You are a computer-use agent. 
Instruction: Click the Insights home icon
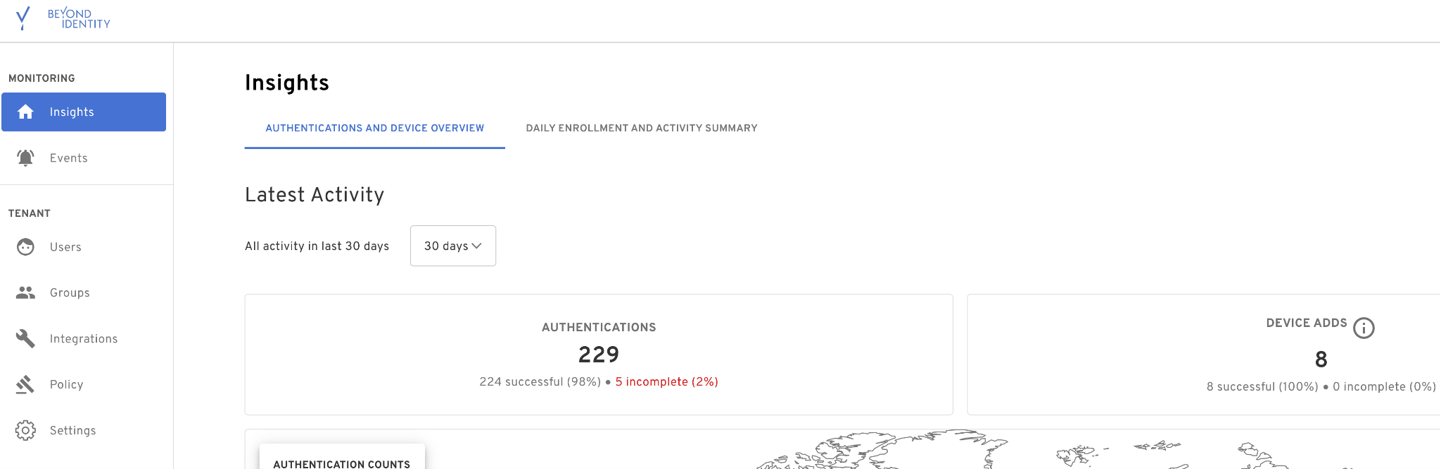[x=26, y=112]
